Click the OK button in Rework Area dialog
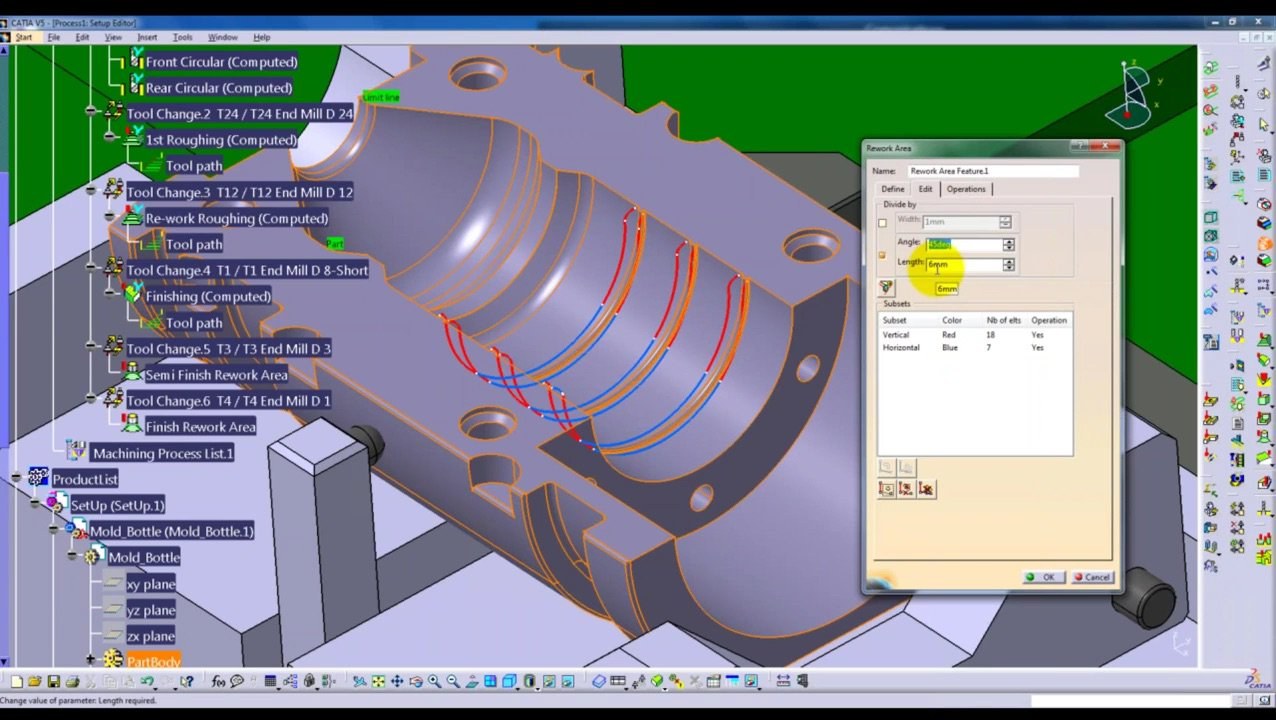Image resolution: width=1276 pixels, height=720 pixels. (x=1043, y=577)
